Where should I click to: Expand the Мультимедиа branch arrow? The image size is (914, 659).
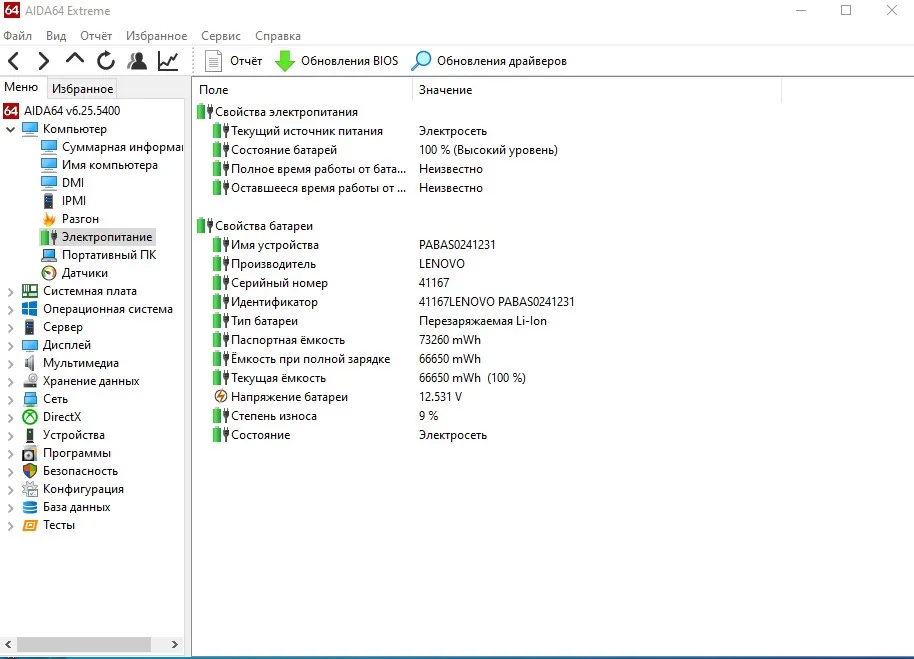coord(10,364)
